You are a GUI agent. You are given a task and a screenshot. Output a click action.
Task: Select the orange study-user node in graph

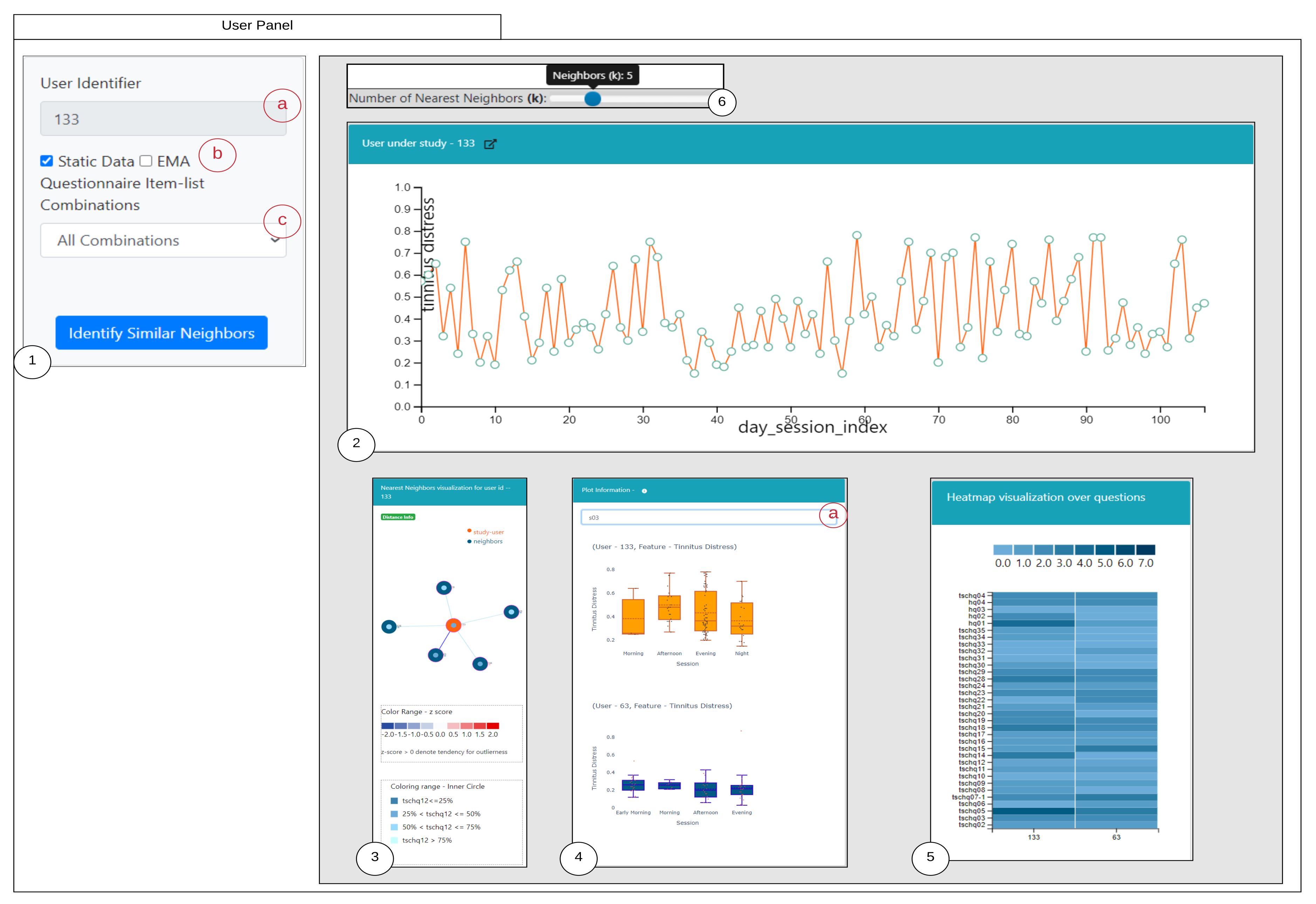pos(453,625)
